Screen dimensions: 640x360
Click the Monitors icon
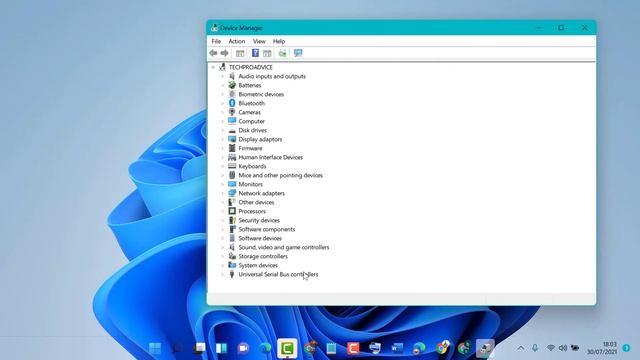[x=232, y=184]
